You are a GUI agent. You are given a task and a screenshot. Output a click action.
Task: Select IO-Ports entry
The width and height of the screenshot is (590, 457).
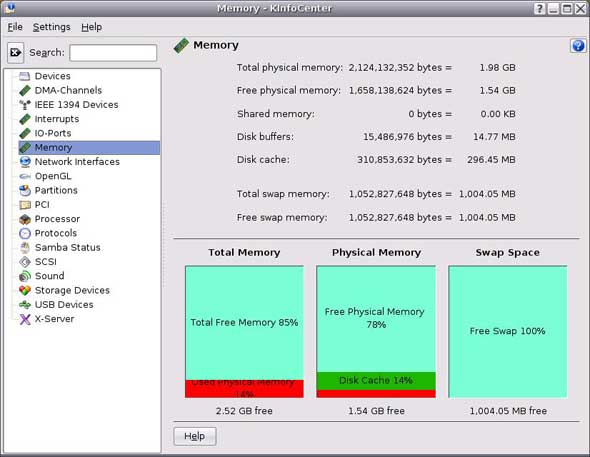53,134
